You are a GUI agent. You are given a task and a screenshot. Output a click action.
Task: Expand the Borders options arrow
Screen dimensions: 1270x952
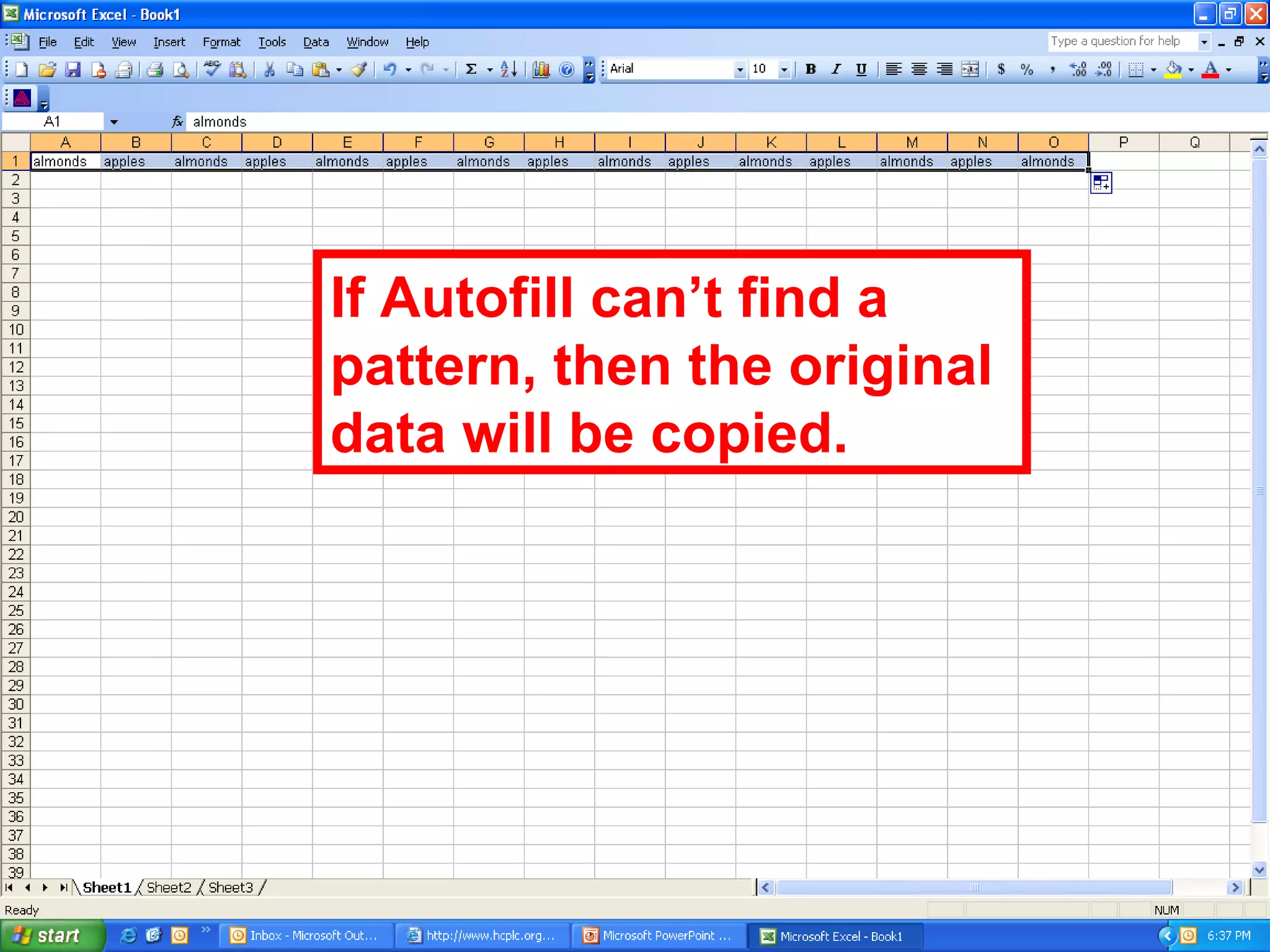coord(1153,70)
